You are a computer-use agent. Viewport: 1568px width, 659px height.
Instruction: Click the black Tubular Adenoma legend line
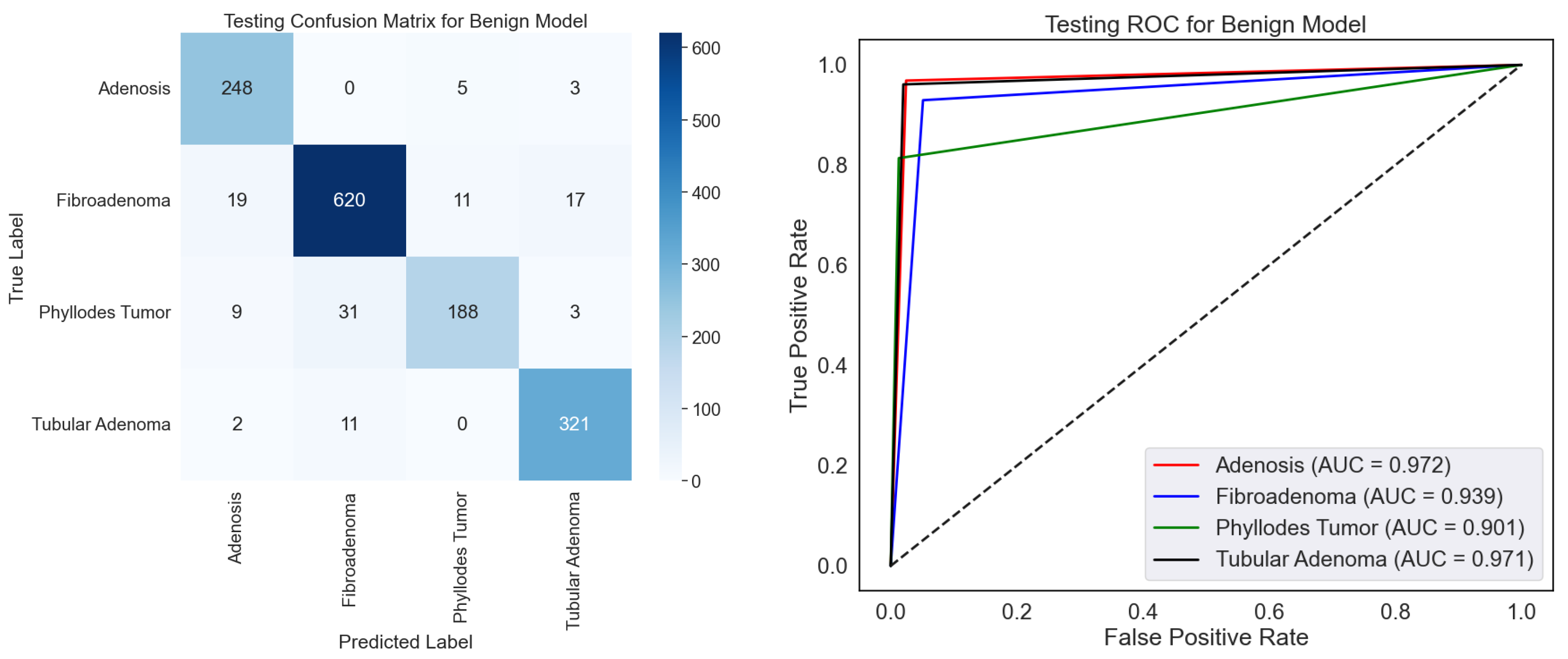[x=1176, y=560]
